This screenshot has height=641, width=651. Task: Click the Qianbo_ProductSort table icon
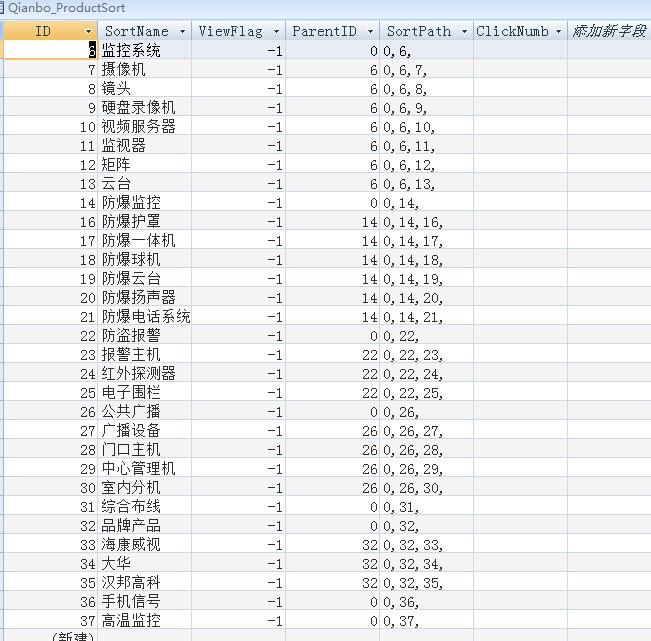point(2,8)
